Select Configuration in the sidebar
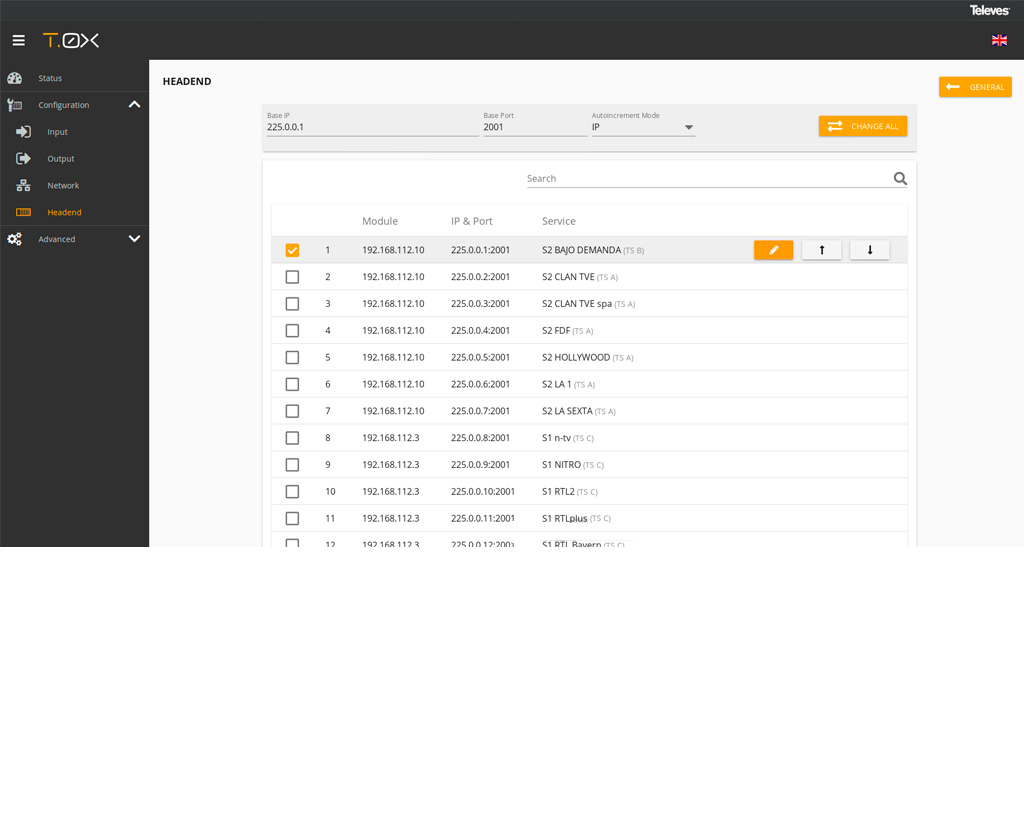Screen dimensions: 1024x825 click(x=63, y=105)
